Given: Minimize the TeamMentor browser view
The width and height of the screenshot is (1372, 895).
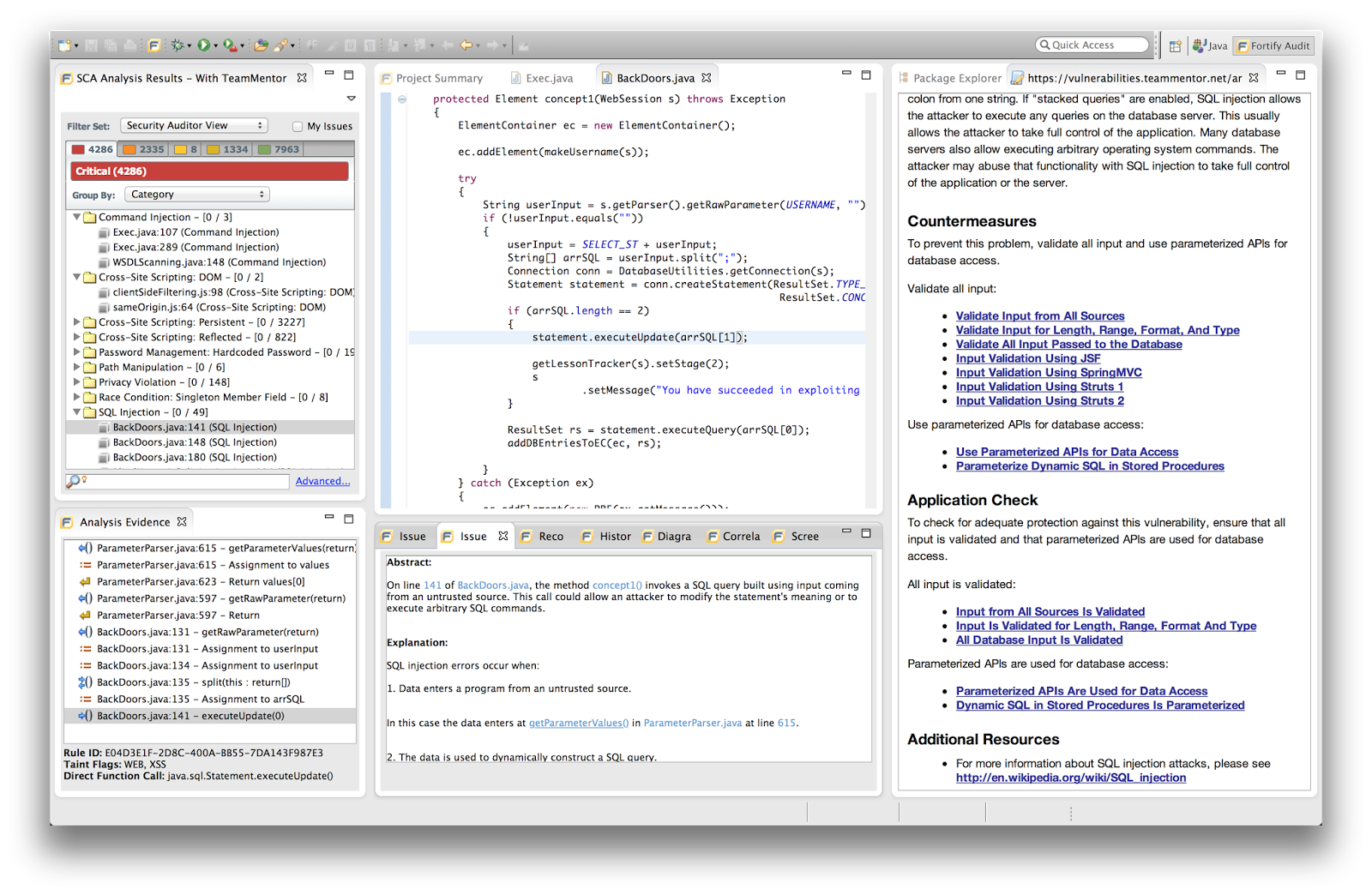Looking at the screenshot, I should point(1280,75).
